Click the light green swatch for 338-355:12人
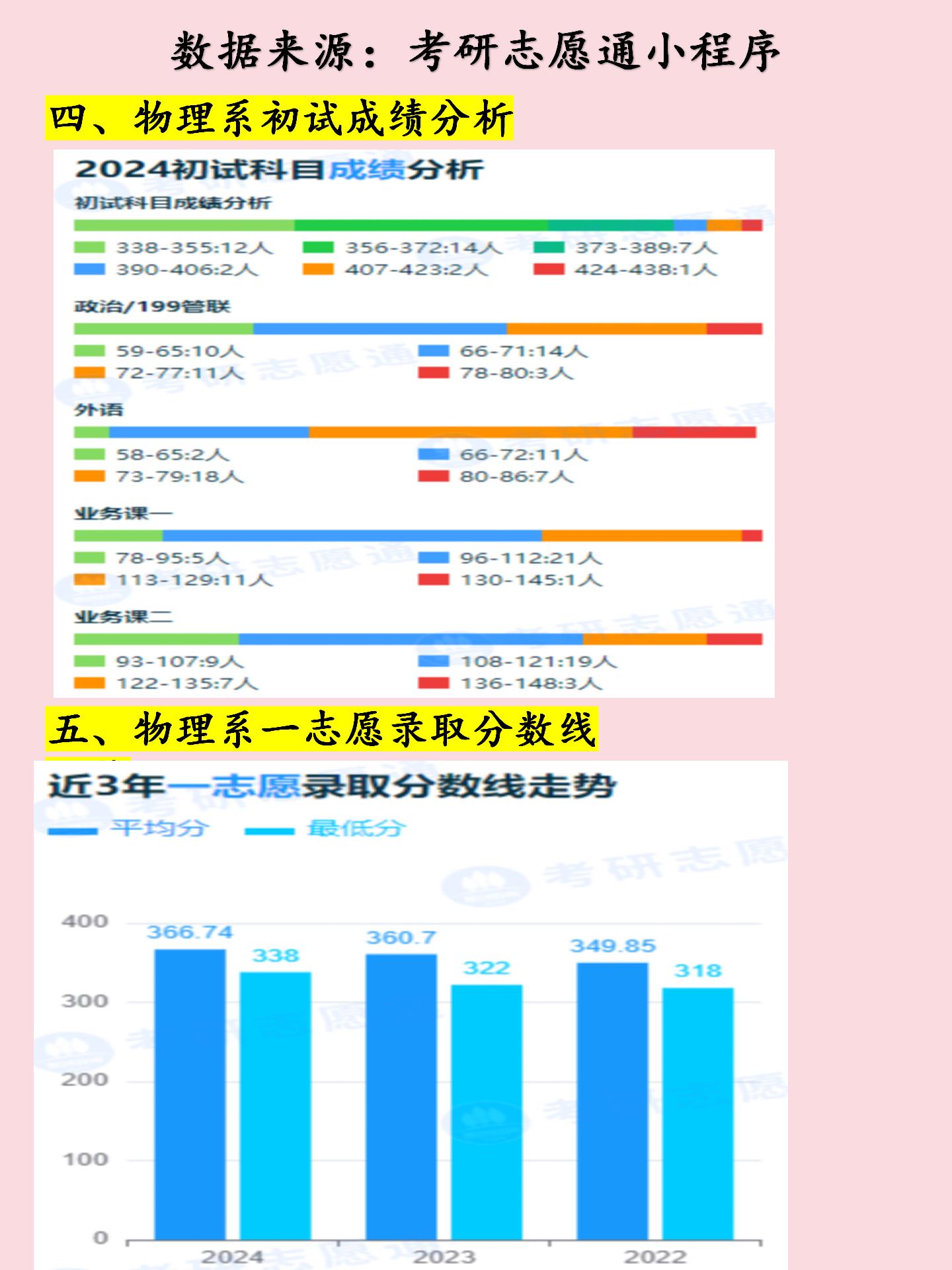This screenshot has width=952, height=1270. click(x=89, y=248)
